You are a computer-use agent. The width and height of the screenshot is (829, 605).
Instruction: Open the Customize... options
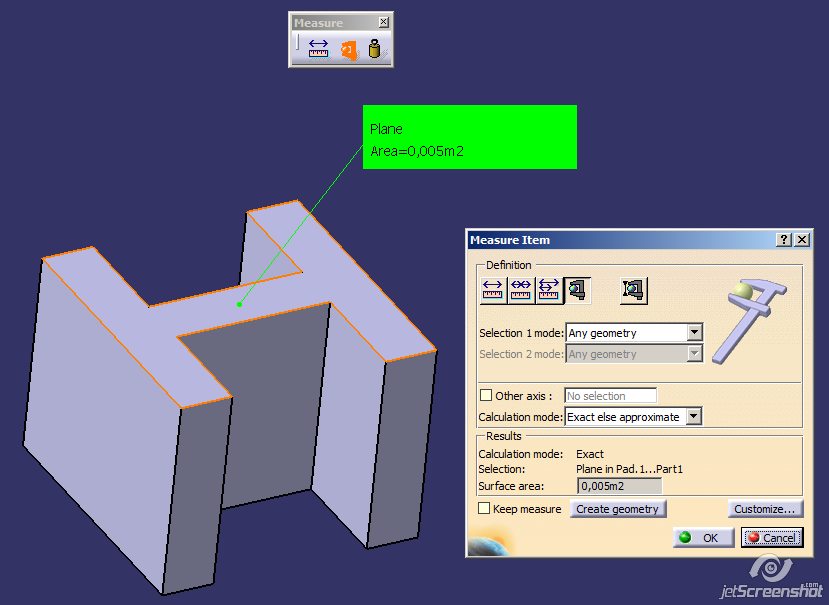pyautogui.click(x=765, y=509)
